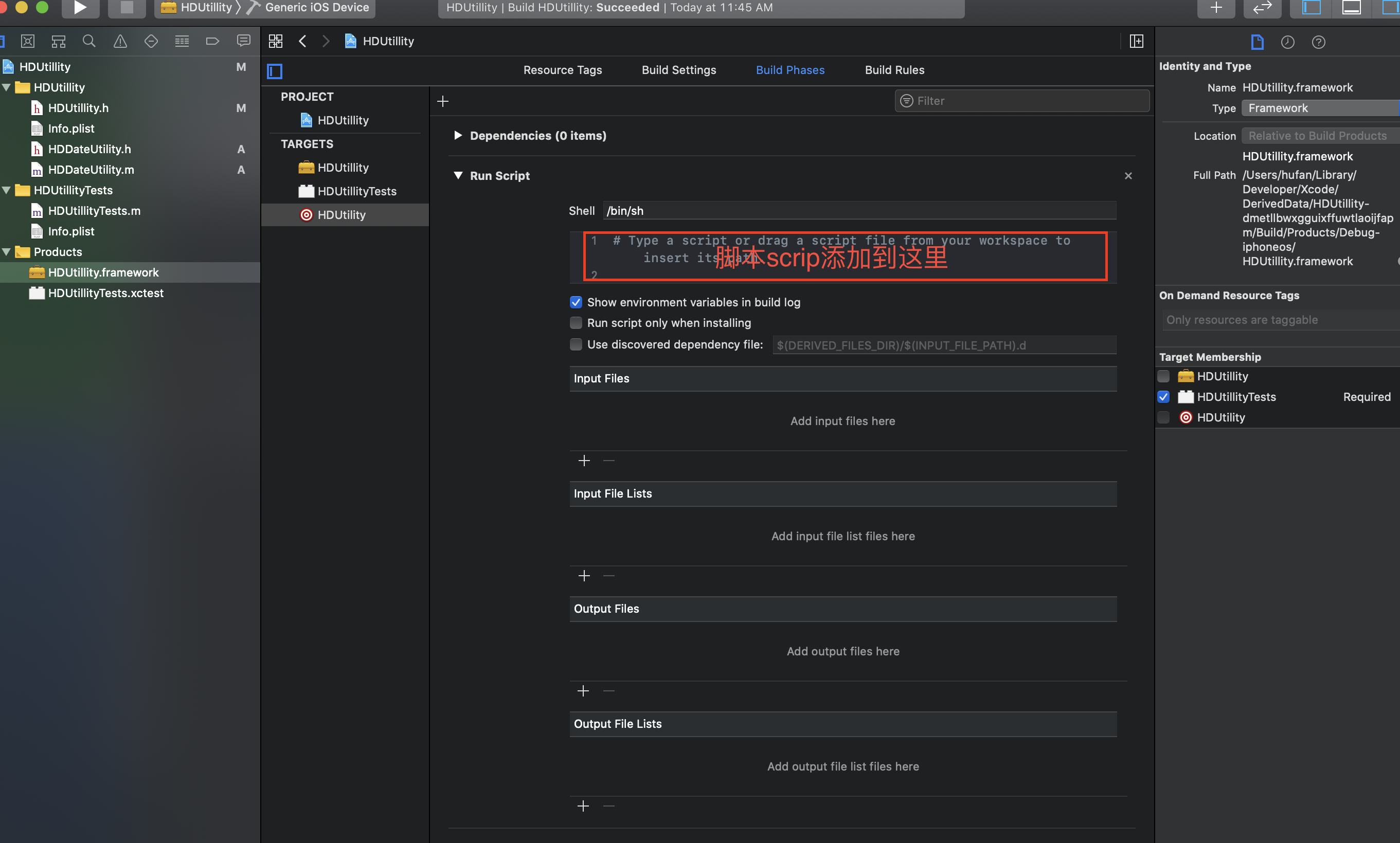Click the Add Editor split icon
Screen dimensions: 1400x843
[x=1136, y=41]
